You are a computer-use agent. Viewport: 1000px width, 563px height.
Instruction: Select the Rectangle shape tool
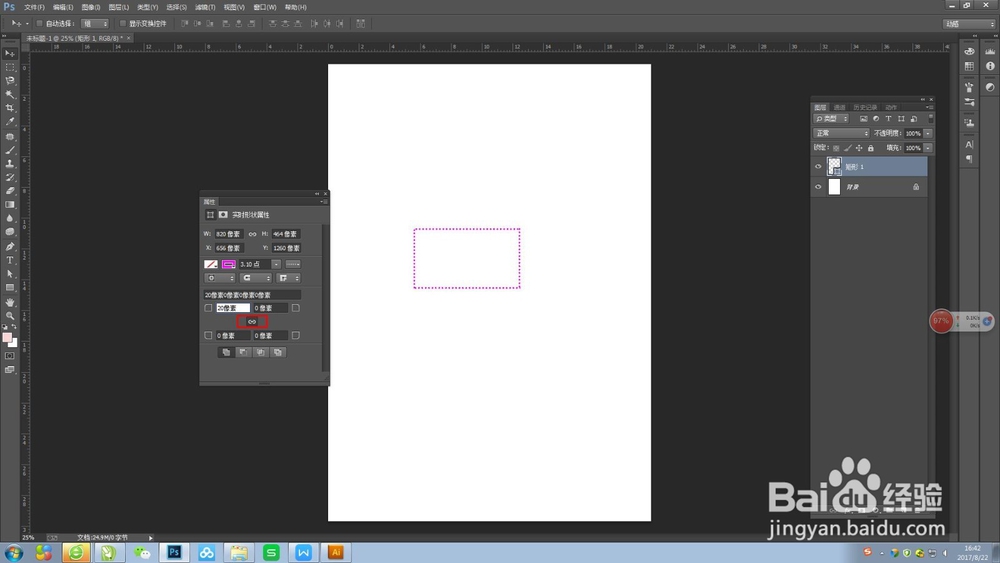[x=10, y=288]
